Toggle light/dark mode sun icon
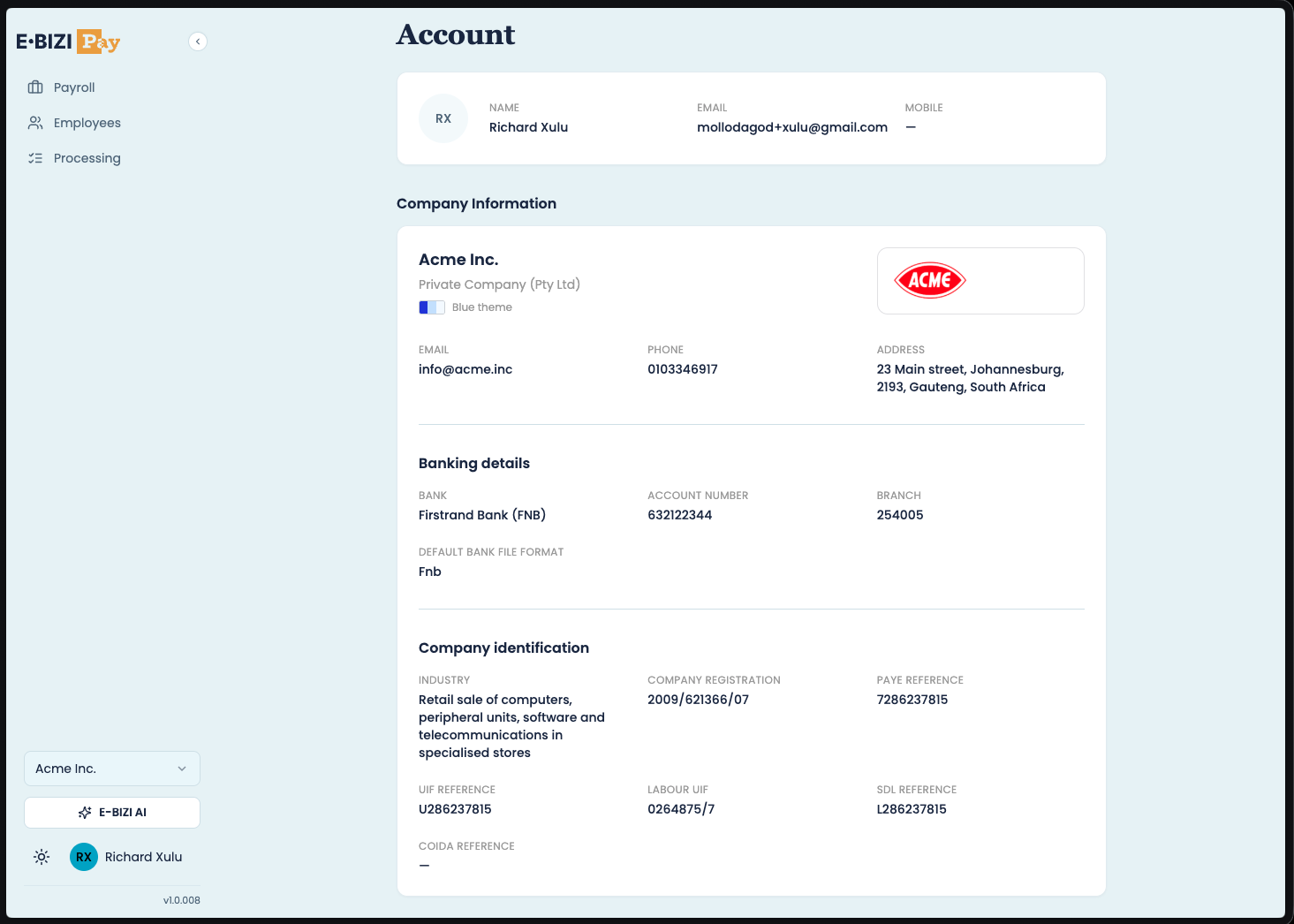This screenshot has height=924, width=1294. click(42, 857)
